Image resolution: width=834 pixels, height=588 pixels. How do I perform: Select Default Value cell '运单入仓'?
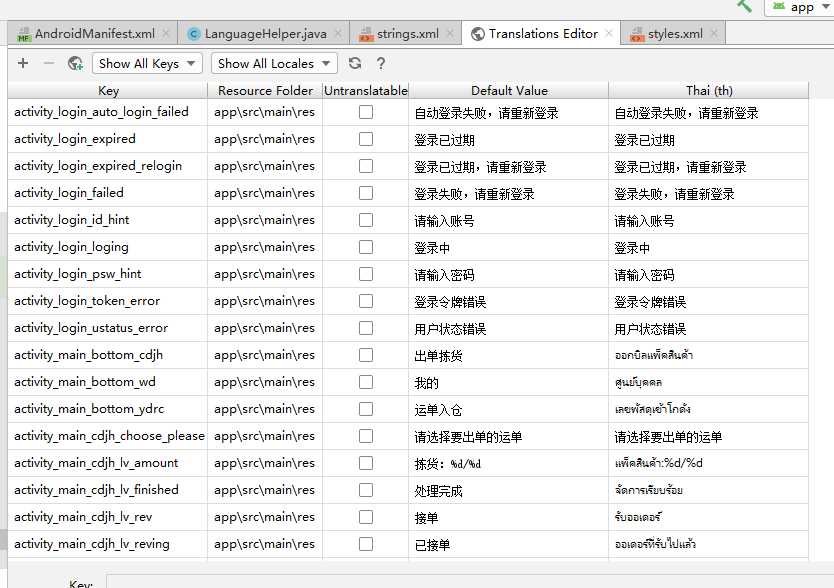point(508,409)
